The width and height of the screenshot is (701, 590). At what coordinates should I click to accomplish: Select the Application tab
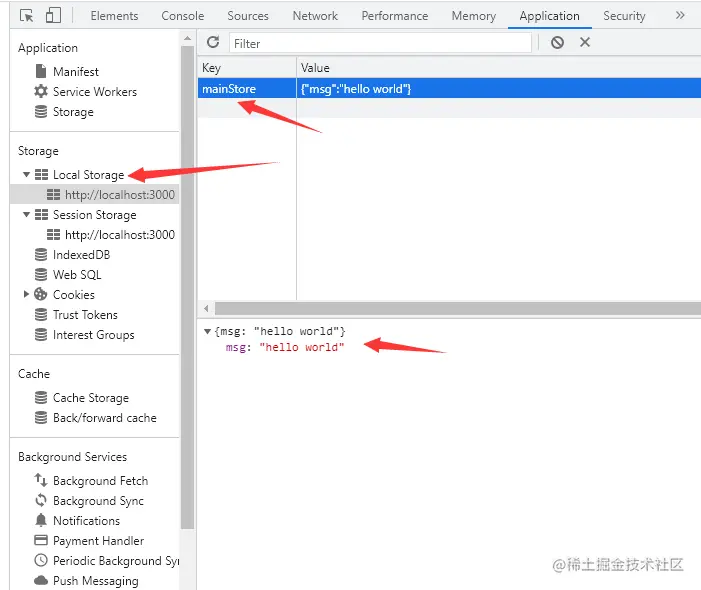coord(549,16)
